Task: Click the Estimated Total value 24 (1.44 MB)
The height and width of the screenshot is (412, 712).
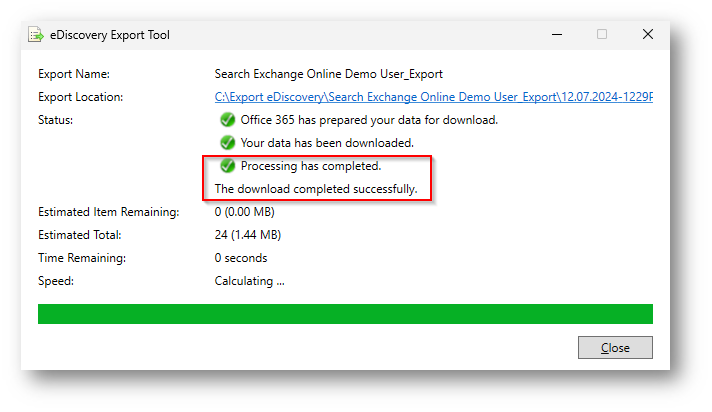Action: pos(248,235)
